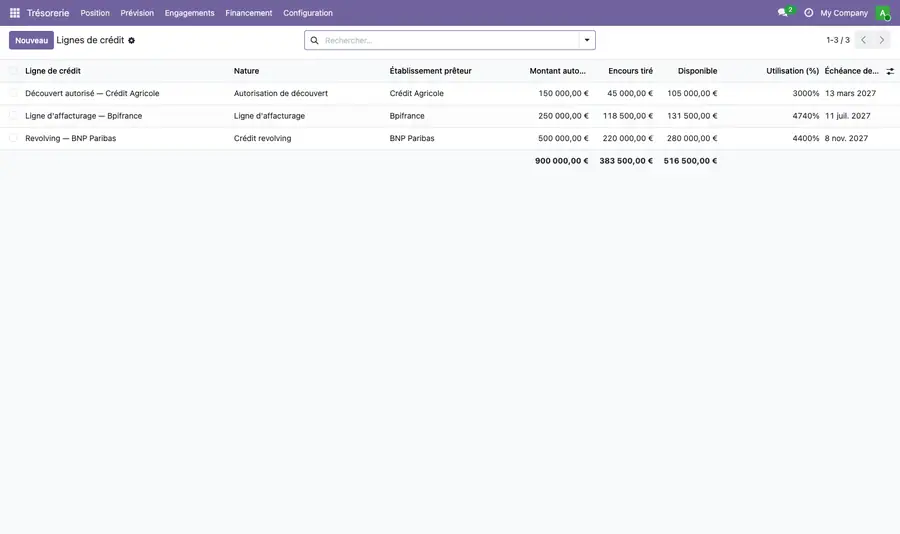Click into the Rechercher search field
The image size is (900, 534).
(x=449, y=40)
